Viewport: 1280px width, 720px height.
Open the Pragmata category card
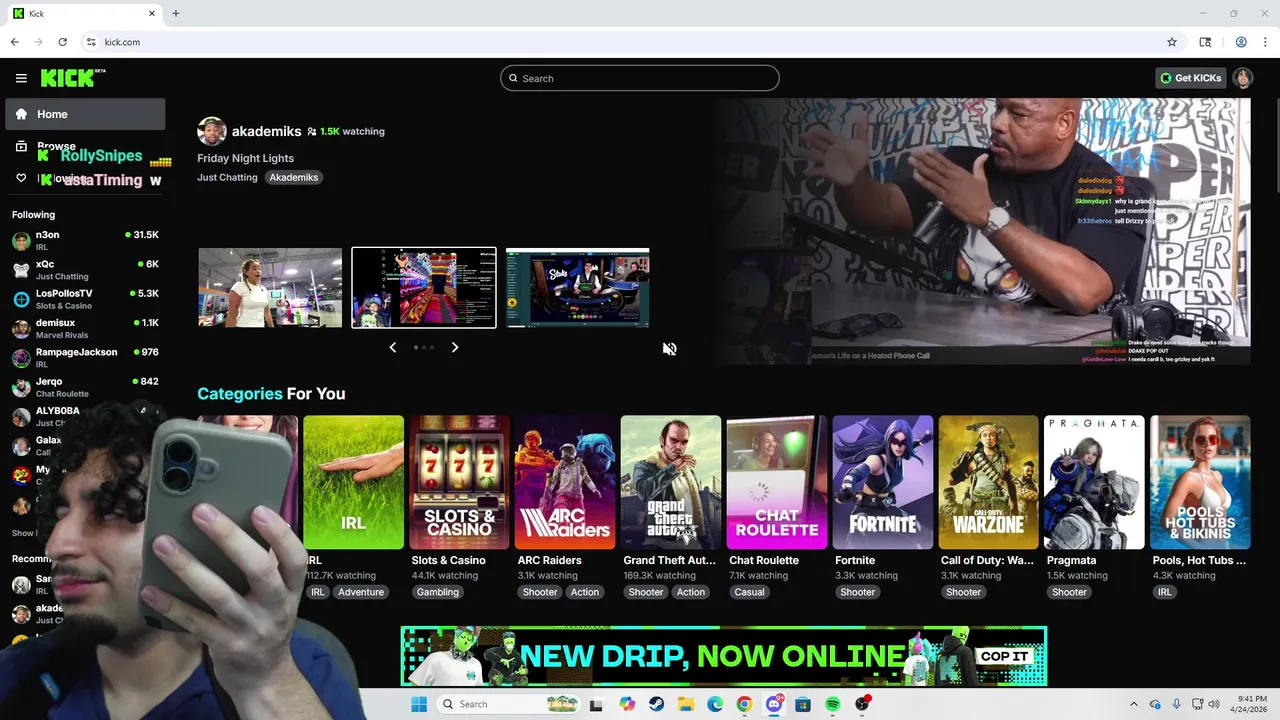pos(1095,482)
